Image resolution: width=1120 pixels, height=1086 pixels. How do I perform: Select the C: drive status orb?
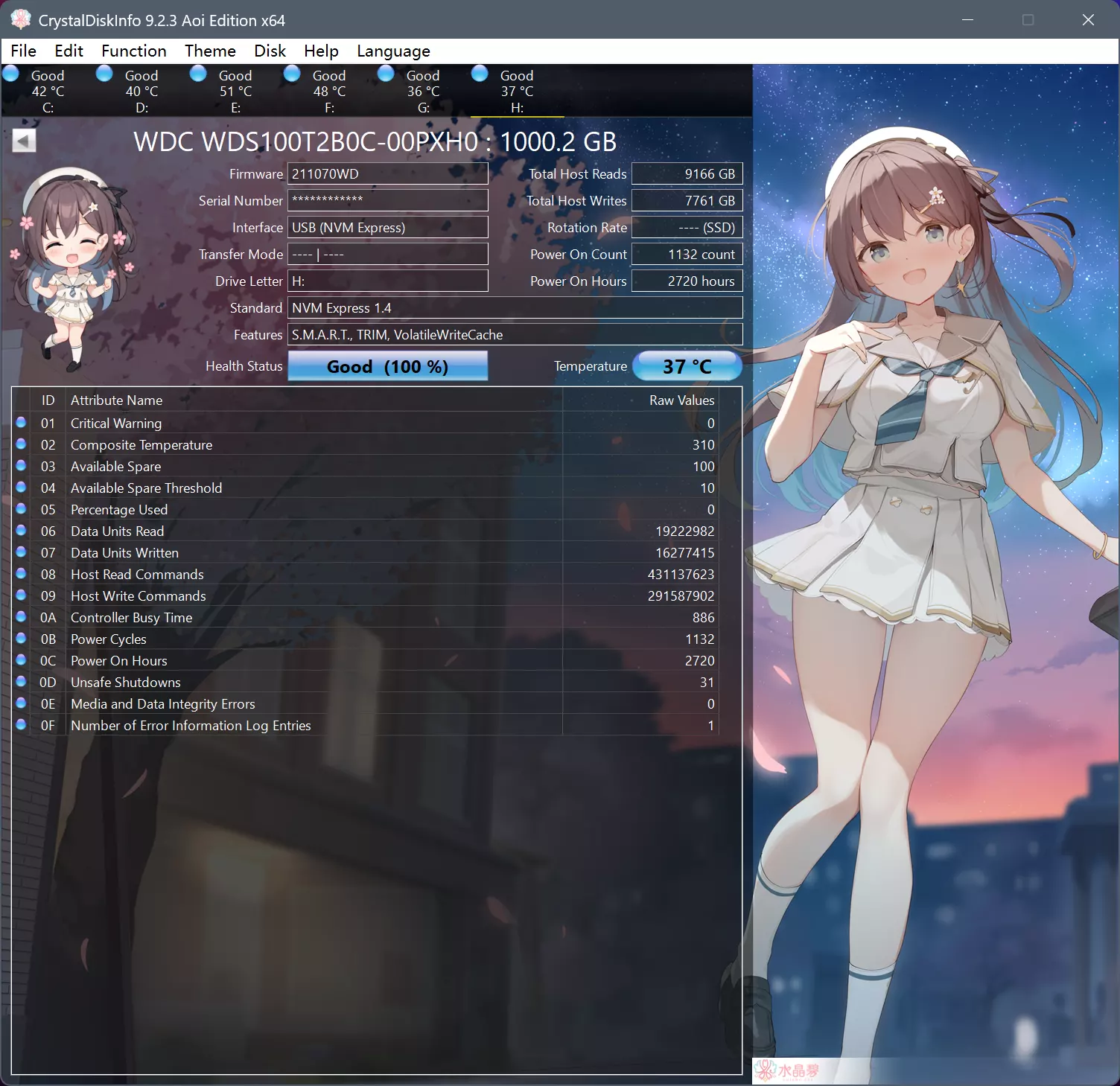point(11,74)
